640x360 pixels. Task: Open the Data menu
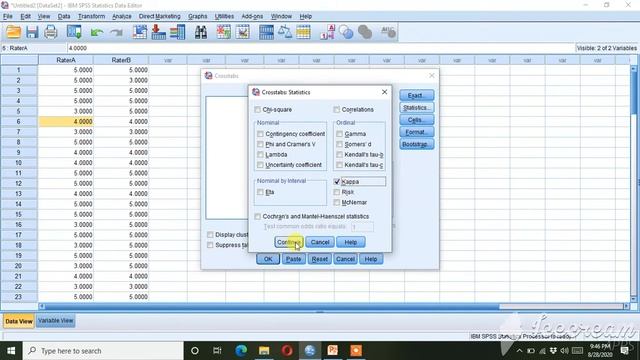tap(64, 16)
